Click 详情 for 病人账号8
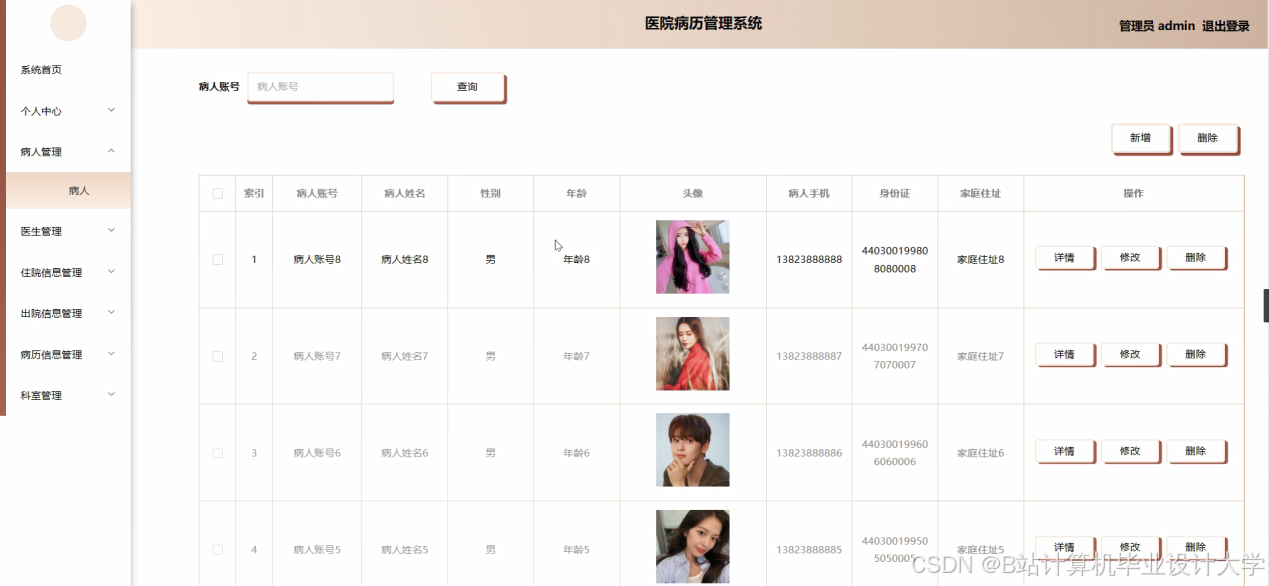 (x=1065, y=258)
